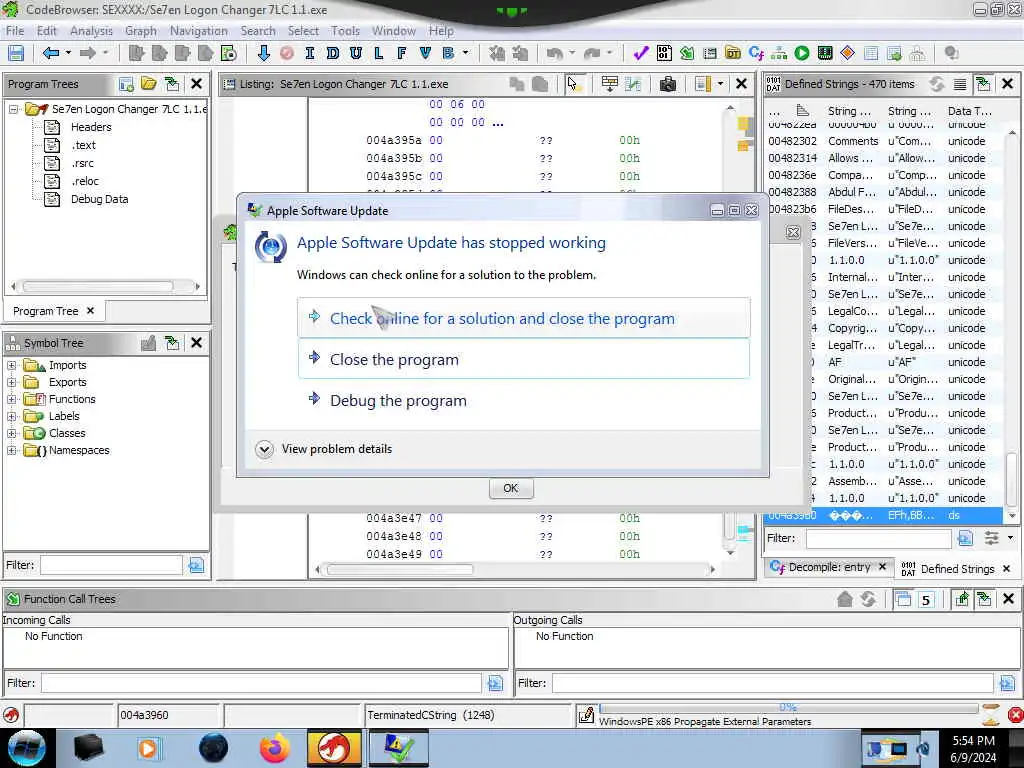Open the Decompiler Cf toolbar icon
This screenshot has width=1024, height=768.
pyautogui.click(x=756, y=53)
